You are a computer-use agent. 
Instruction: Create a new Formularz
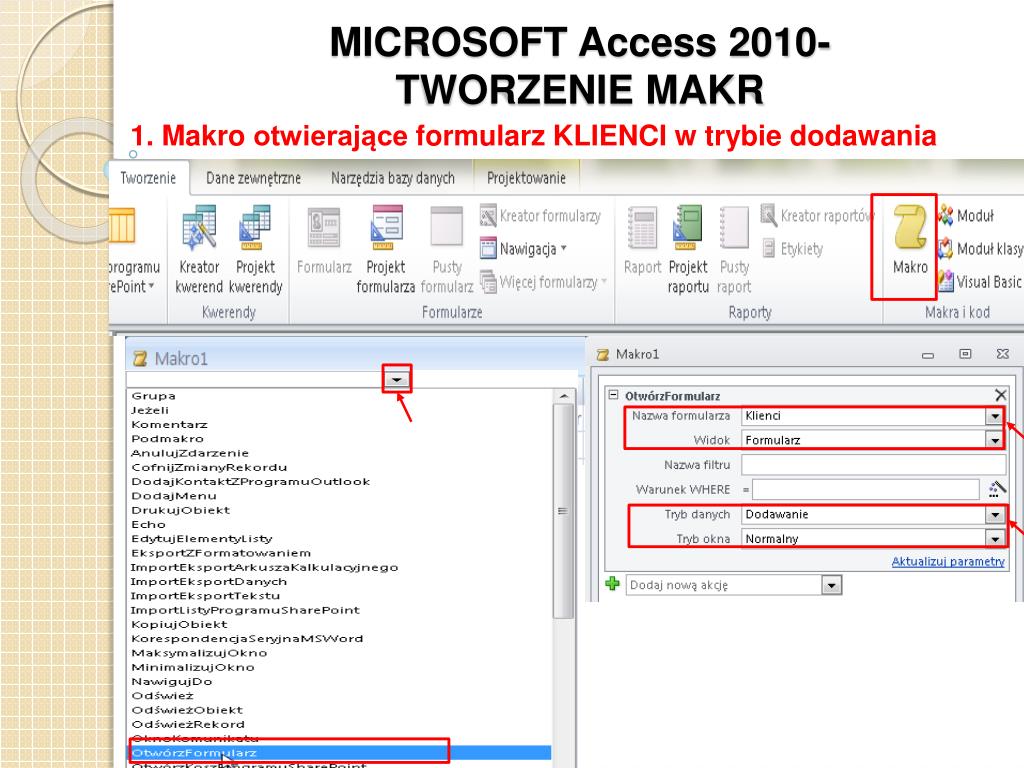coord(324,240)
